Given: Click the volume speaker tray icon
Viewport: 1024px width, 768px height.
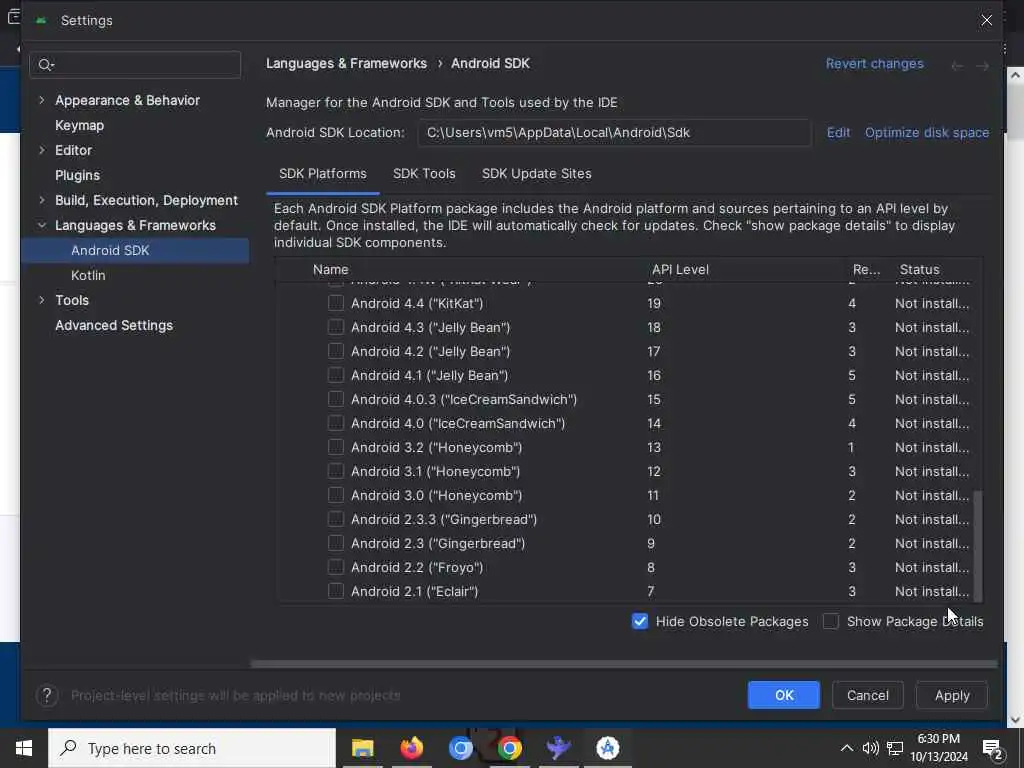Looking at the screenshot, I should coord(870,748).
